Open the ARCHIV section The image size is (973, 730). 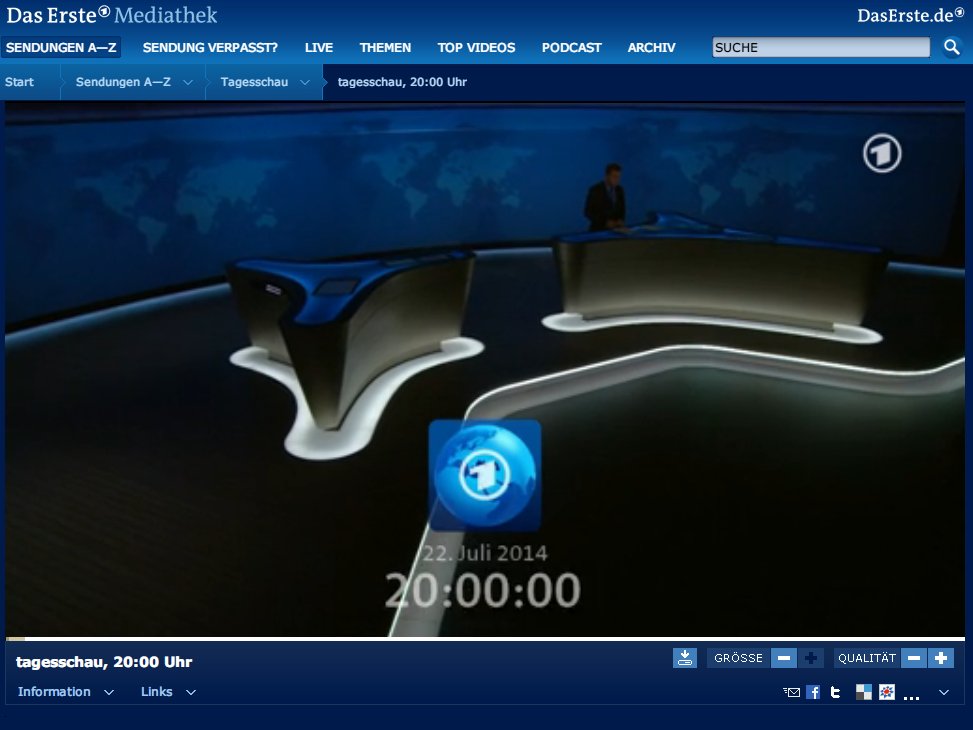[x=652, y=47]
